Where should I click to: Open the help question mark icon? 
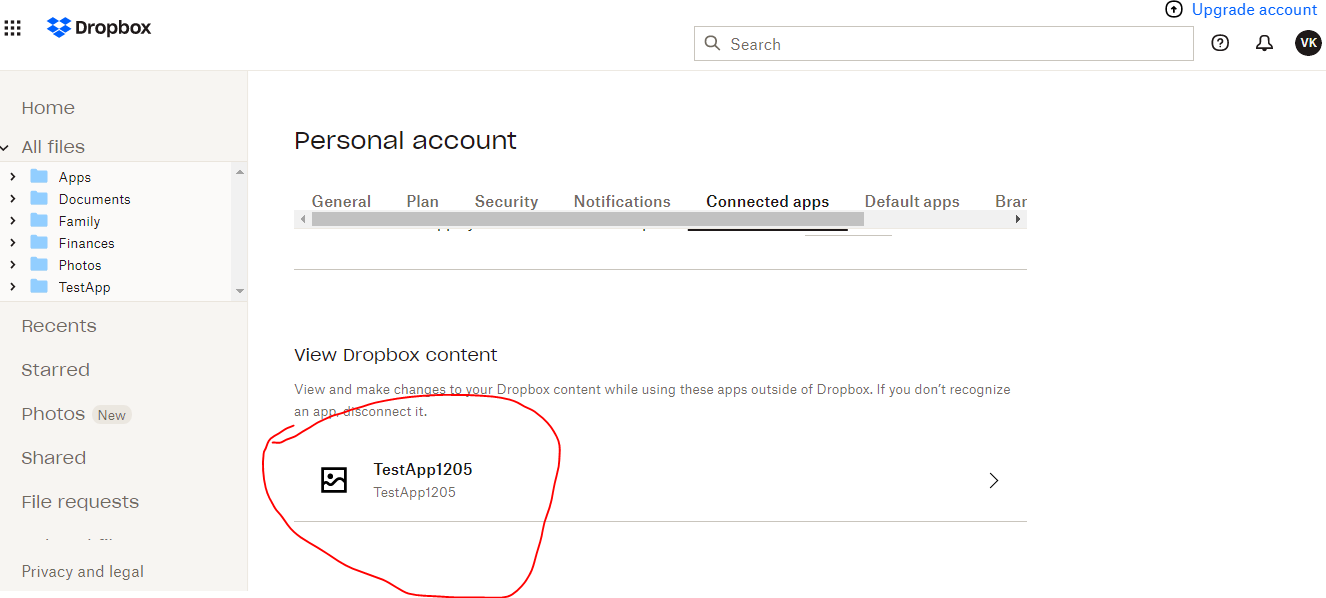point(1220,43)
